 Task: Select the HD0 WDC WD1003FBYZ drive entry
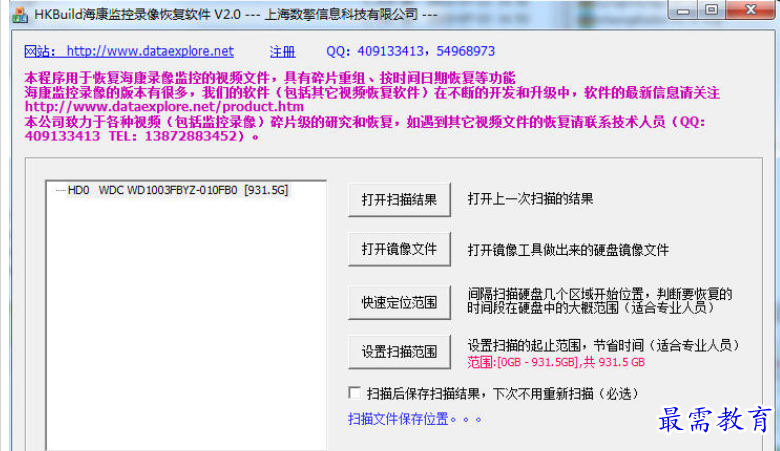178,190
